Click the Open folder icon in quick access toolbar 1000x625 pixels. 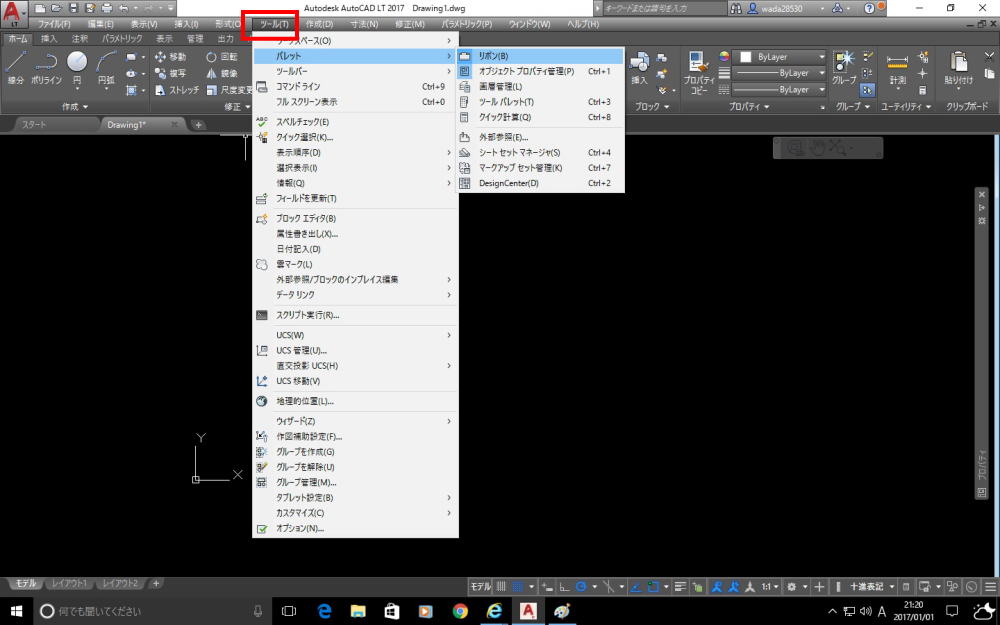pyautogui.click(x=56, y=8)
